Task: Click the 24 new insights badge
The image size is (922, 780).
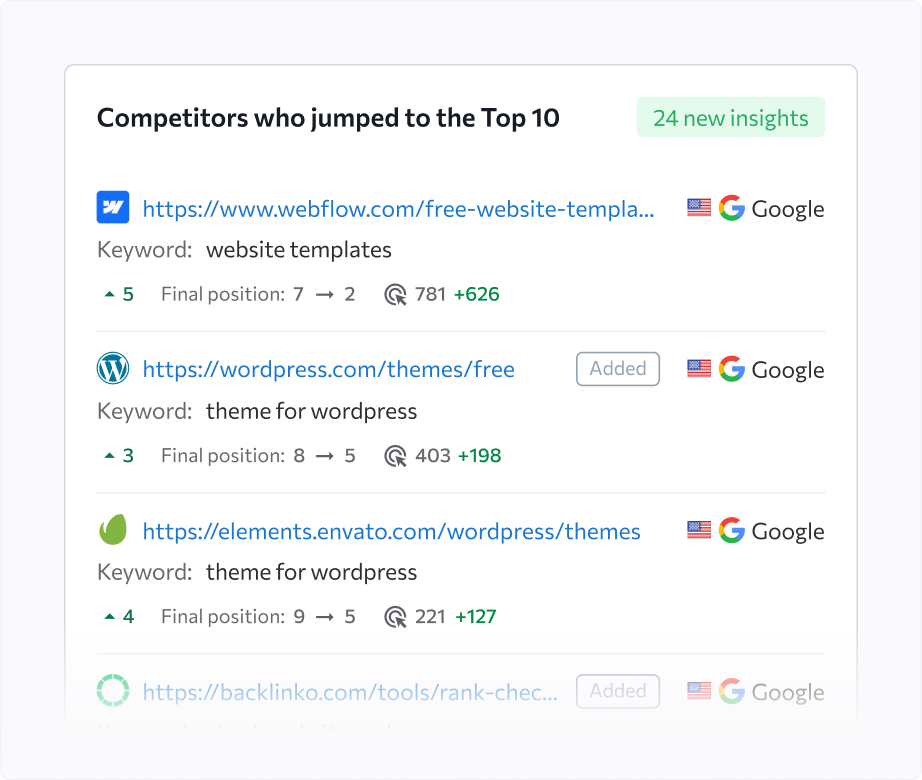Action: point(731,118)
